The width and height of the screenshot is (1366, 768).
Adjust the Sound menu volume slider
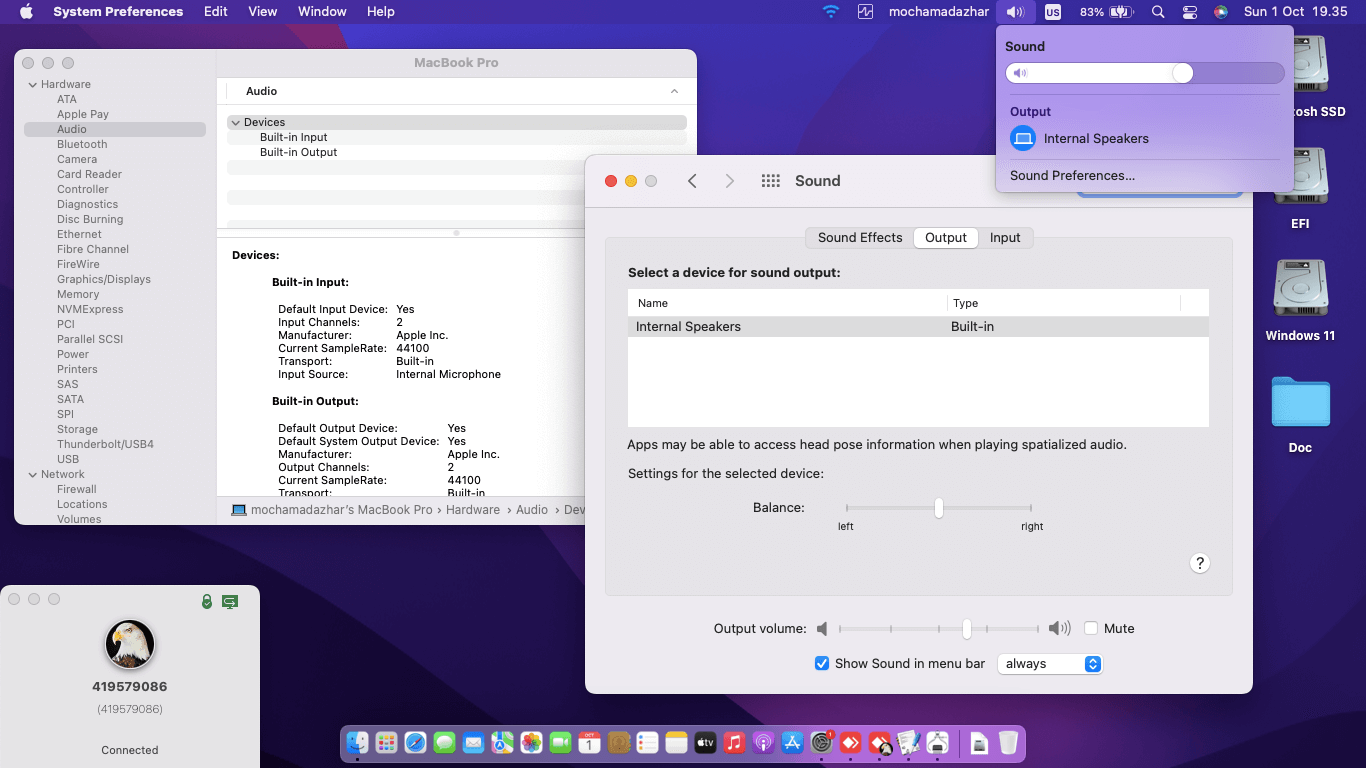(1144, 73)
